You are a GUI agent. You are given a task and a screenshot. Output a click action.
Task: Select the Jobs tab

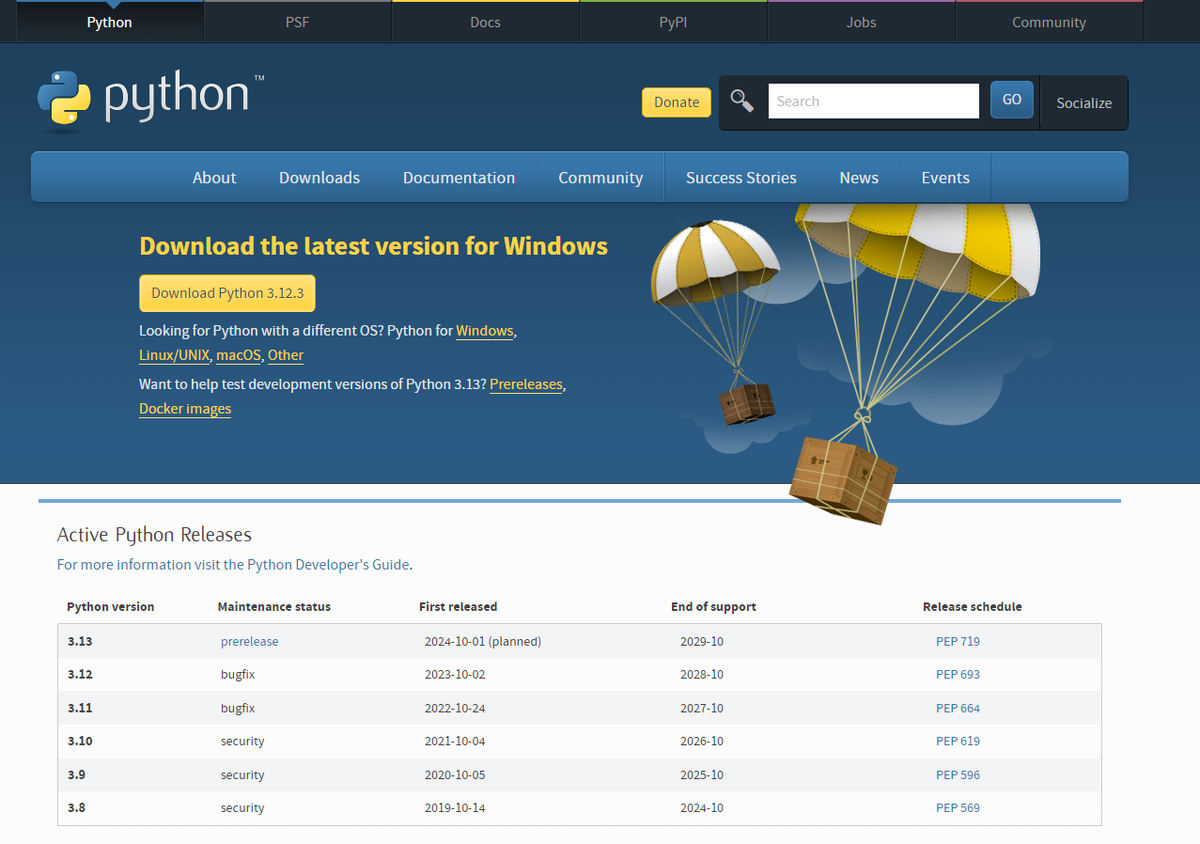point(861,21)
